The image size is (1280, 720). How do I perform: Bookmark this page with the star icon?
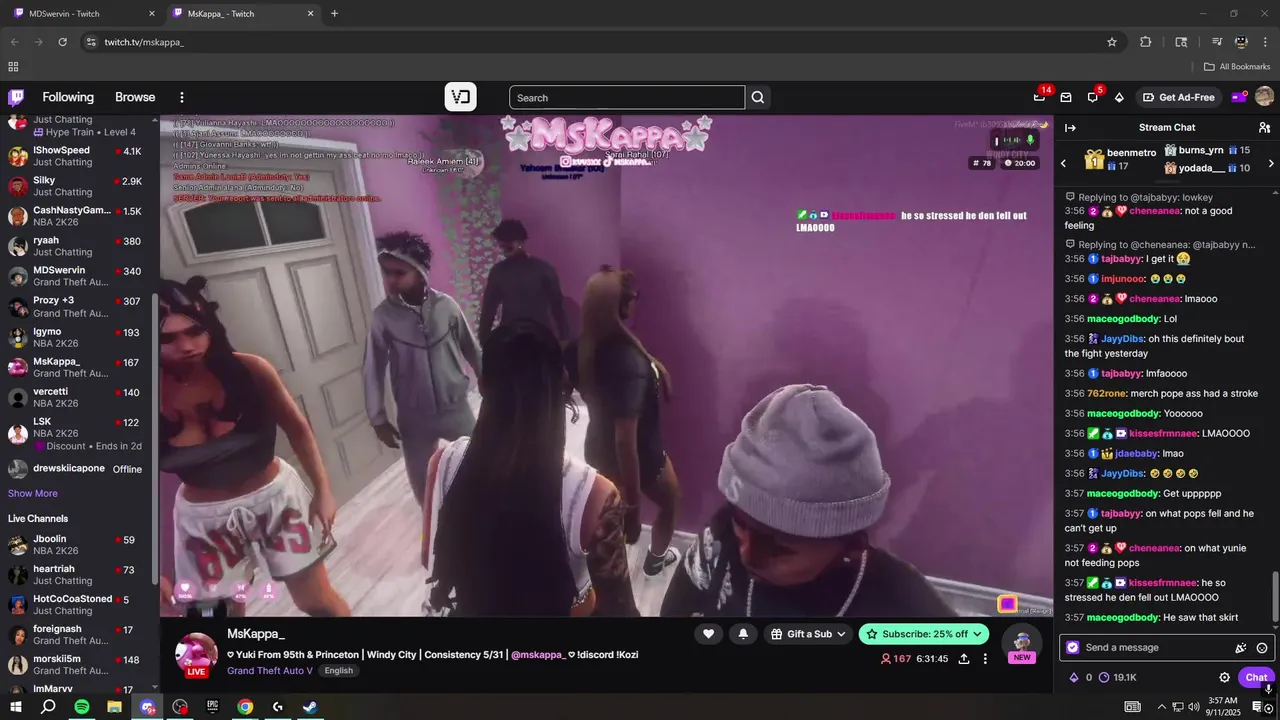coord(1111,42)
